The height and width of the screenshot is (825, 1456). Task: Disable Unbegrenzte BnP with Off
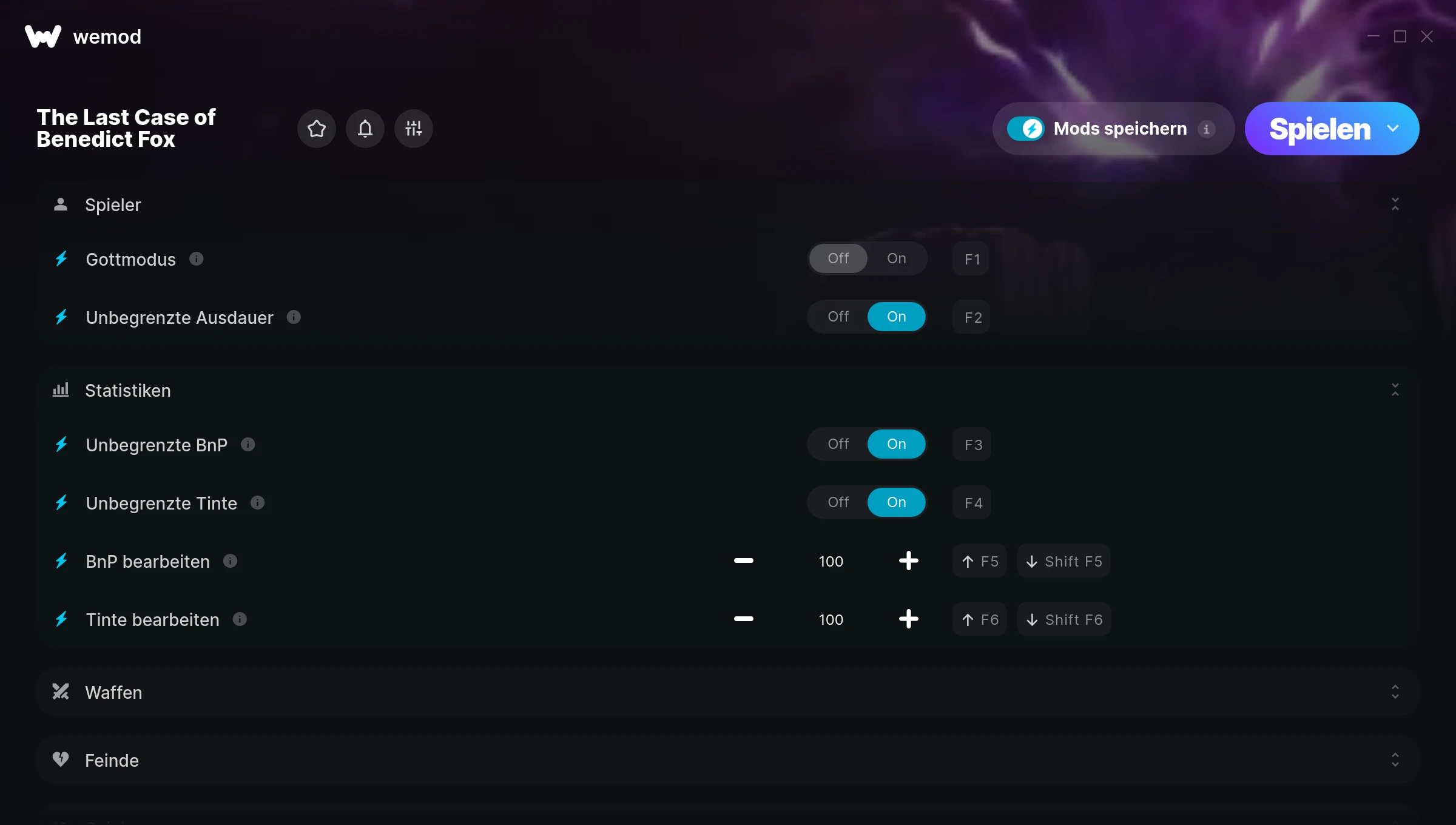coord(838,444)
